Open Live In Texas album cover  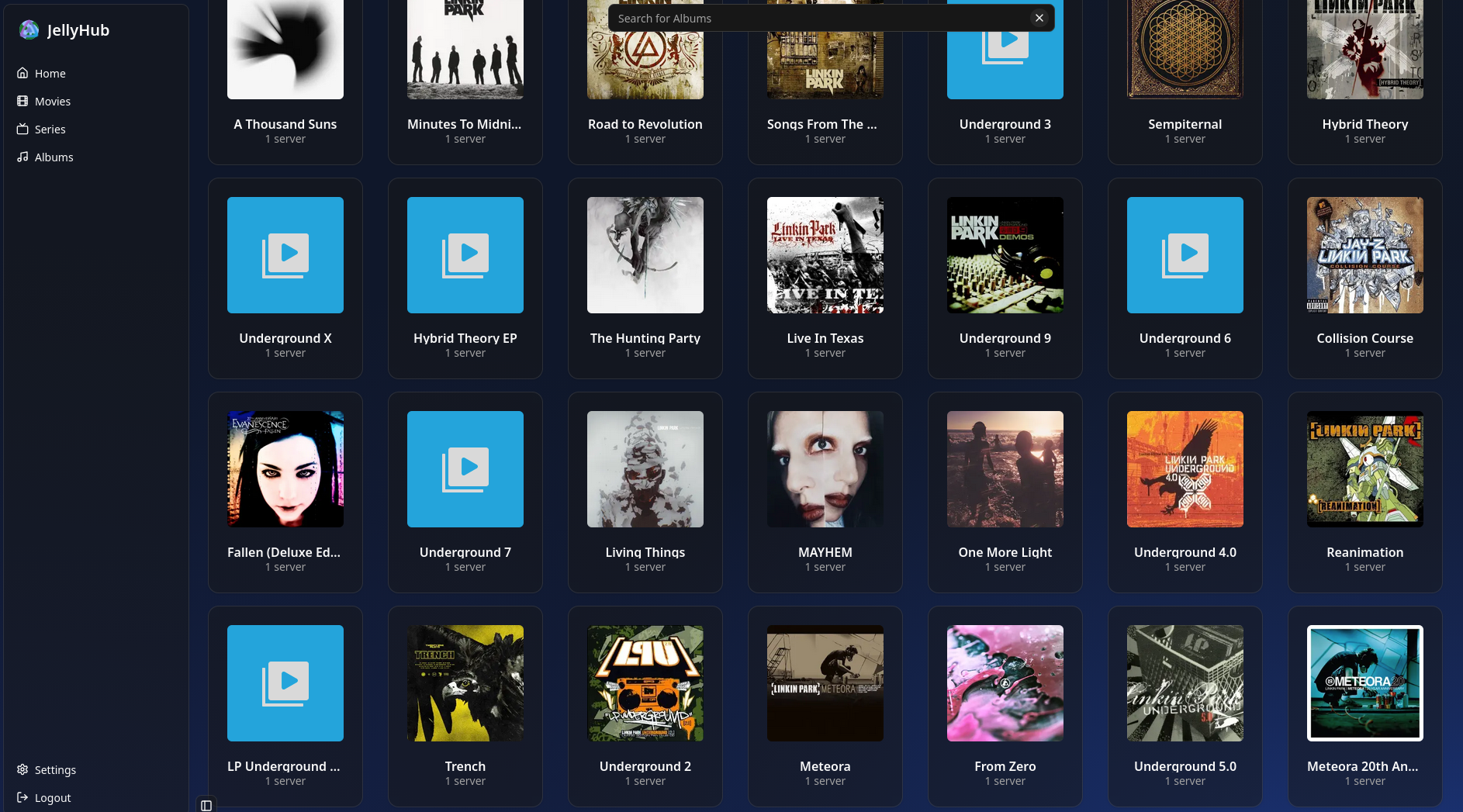tap(825, 255)
